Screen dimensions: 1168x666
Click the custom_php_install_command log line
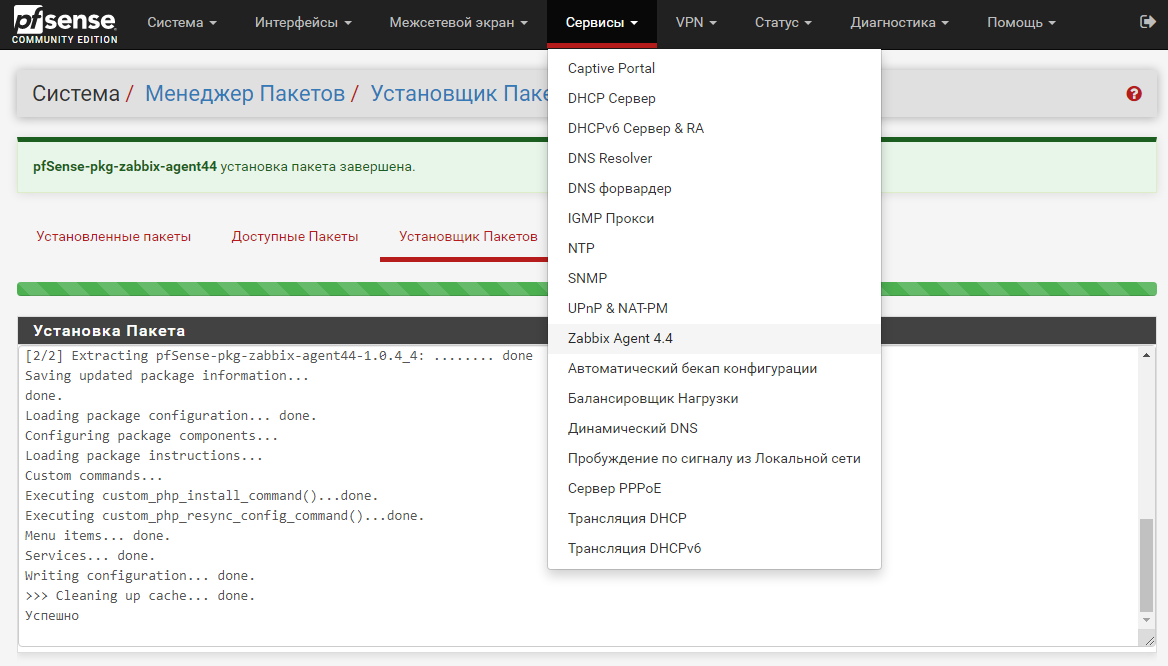[x=201, y=495]
